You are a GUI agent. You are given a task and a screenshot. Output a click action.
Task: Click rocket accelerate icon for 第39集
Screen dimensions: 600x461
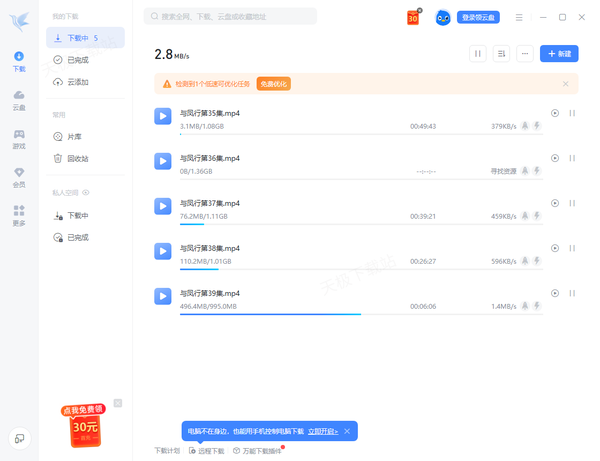pyautogui.click(x=525, y=306)
